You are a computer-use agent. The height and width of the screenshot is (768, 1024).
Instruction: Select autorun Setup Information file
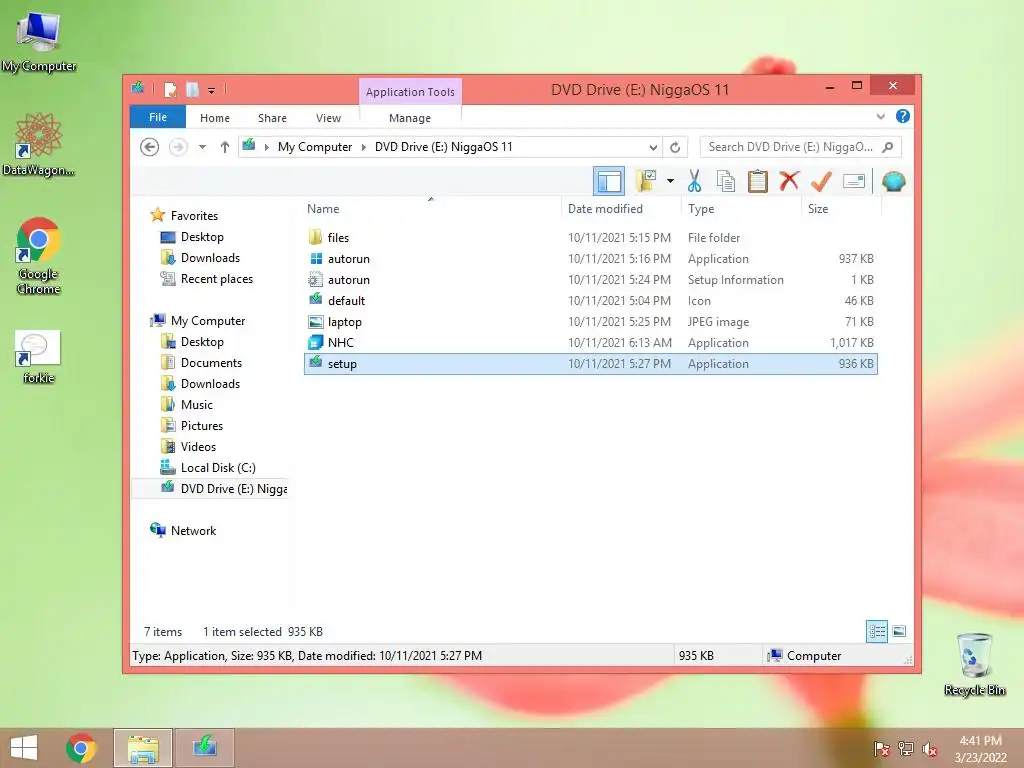(590, 280)
